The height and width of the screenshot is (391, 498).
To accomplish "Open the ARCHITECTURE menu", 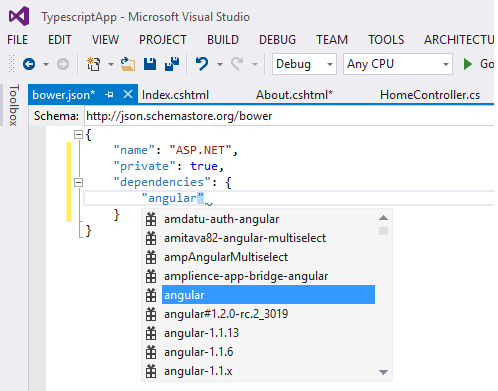I will (x=459, y=40).
